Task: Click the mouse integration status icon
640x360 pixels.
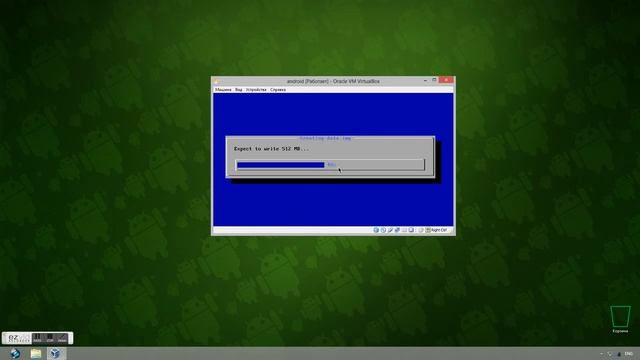Action: click(421, 230)
